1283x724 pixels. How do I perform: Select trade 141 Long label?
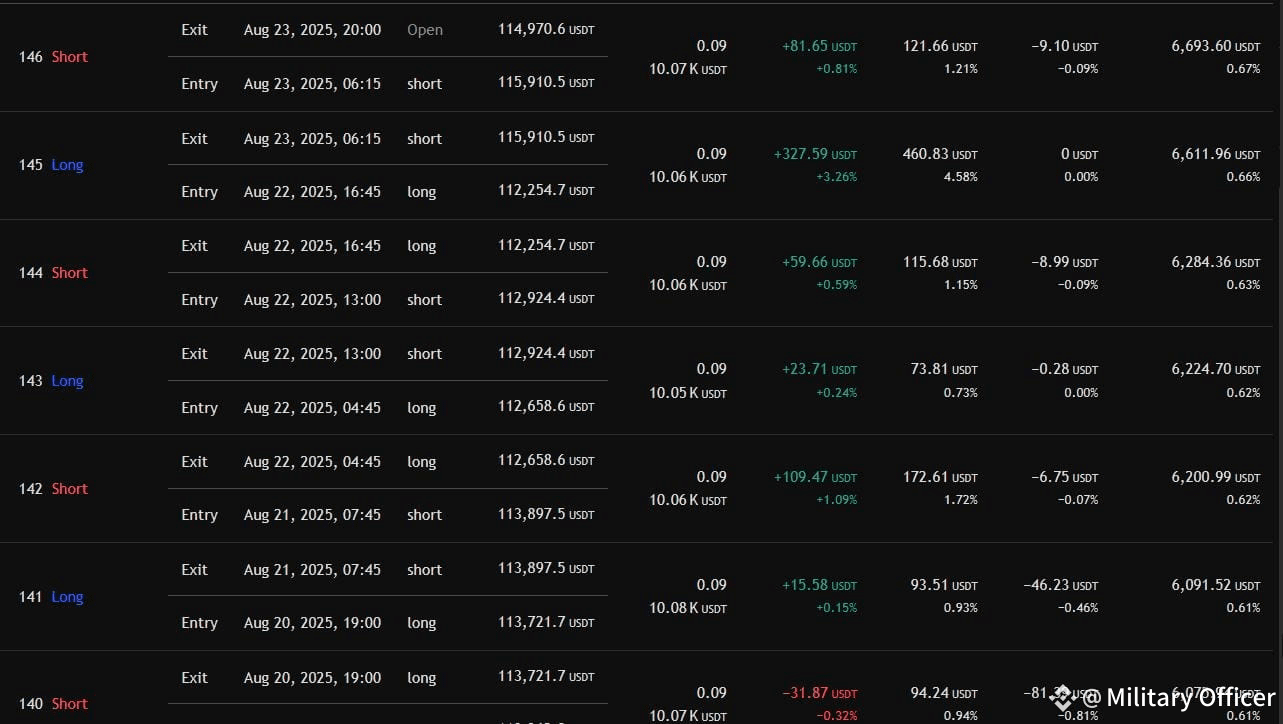pyautogui.click(x=52, y=597)
